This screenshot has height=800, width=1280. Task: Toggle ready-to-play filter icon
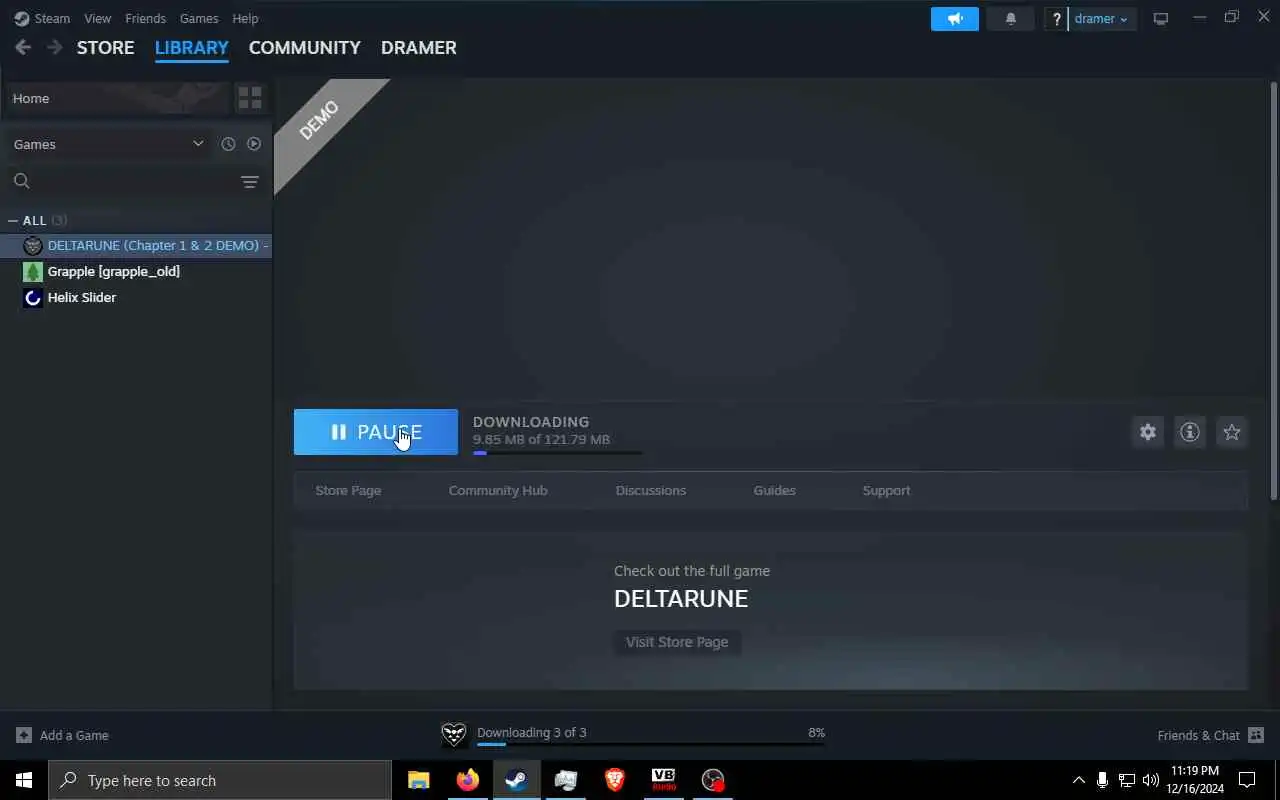254,144
